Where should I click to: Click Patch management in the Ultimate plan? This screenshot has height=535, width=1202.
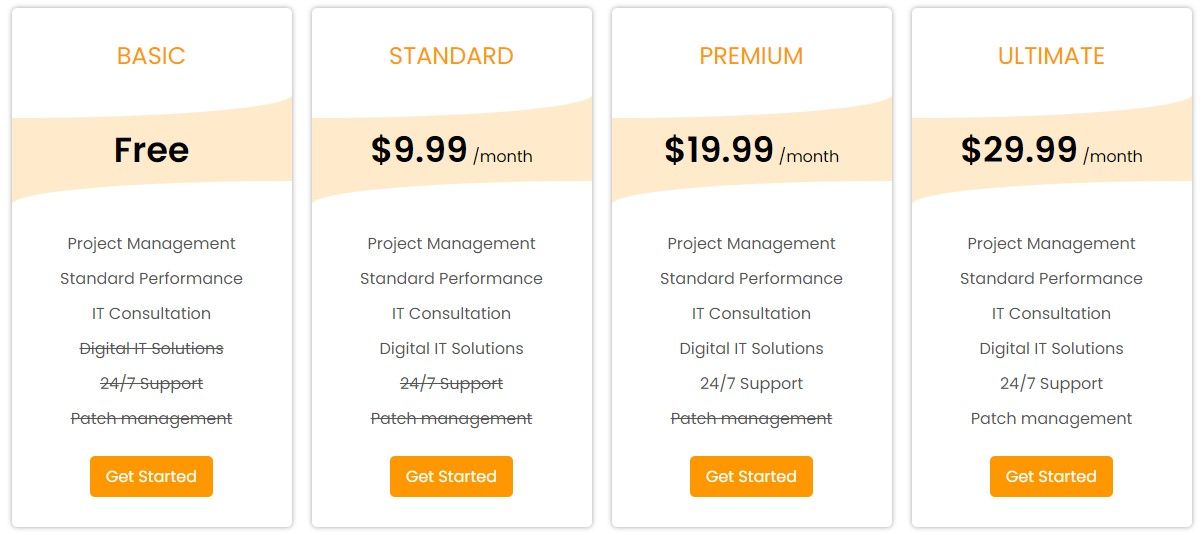tap(1051, 418)
